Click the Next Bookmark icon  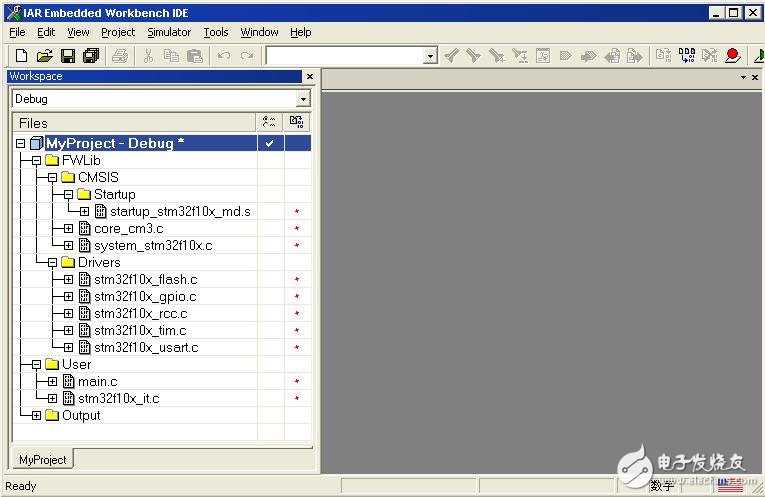(589, 56)
